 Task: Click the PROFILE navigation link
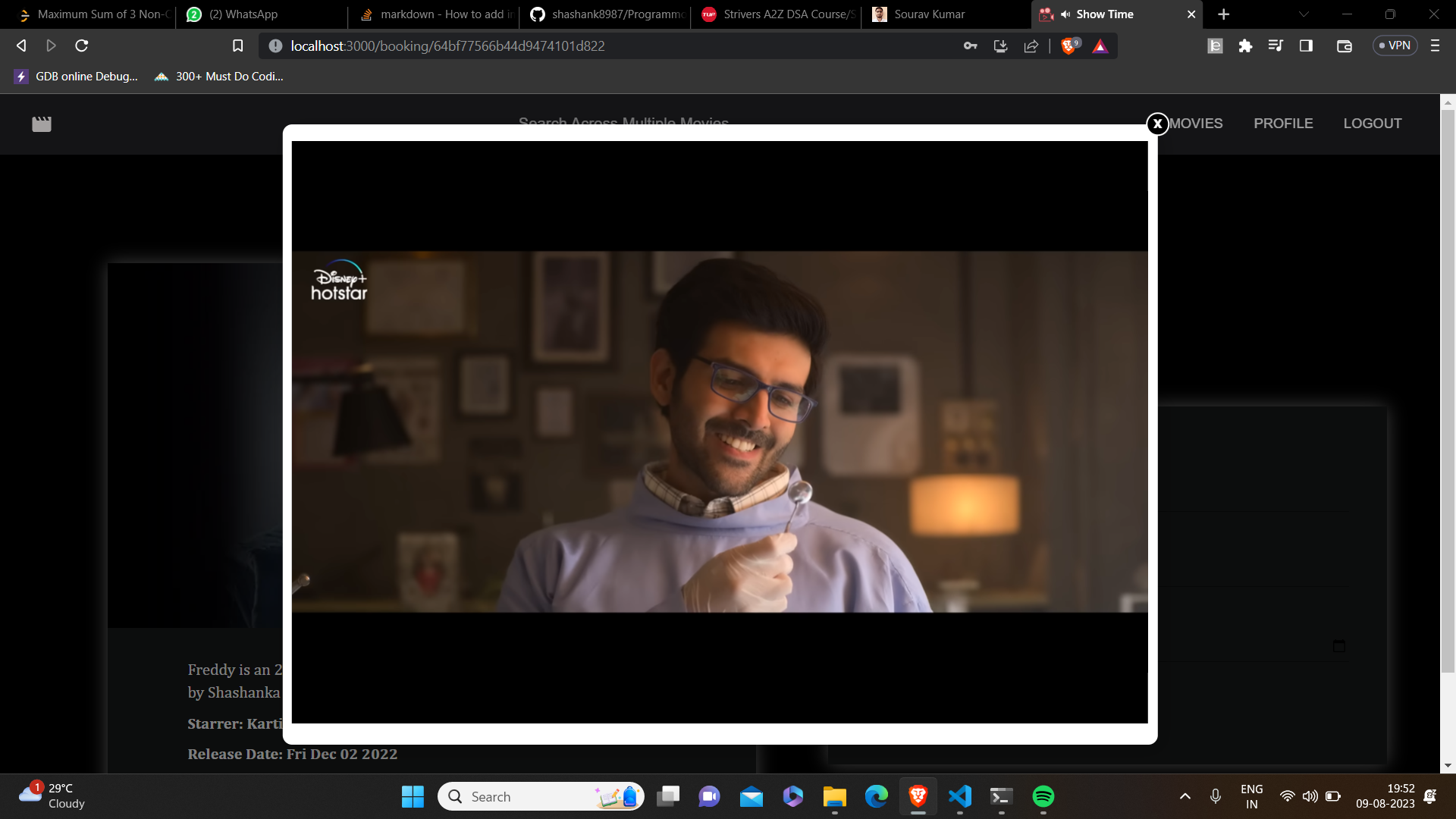(x=1283, y=124)
